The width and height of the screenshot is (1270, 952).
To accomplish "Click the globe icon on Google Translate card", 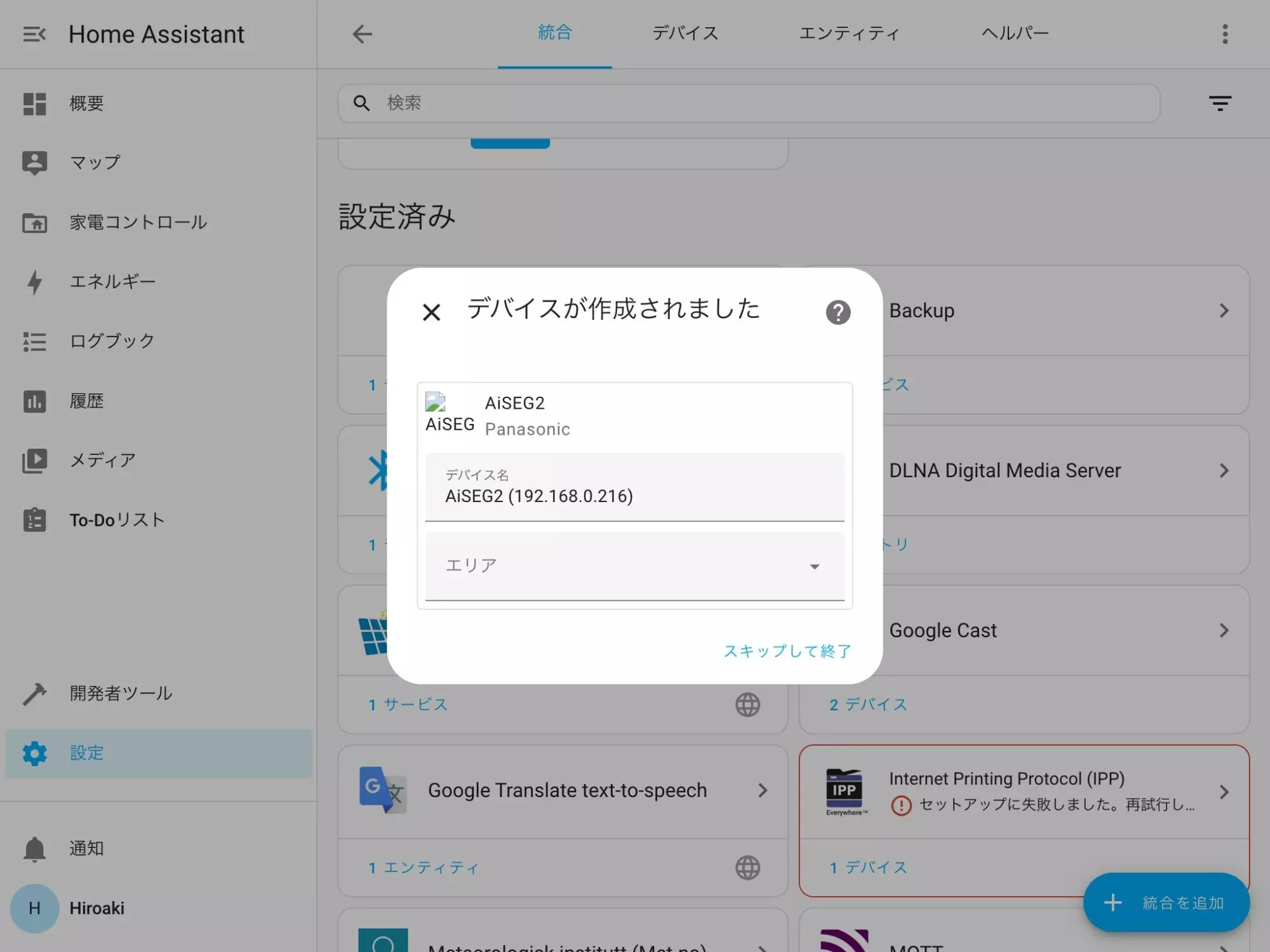I will tap(747, 868).
